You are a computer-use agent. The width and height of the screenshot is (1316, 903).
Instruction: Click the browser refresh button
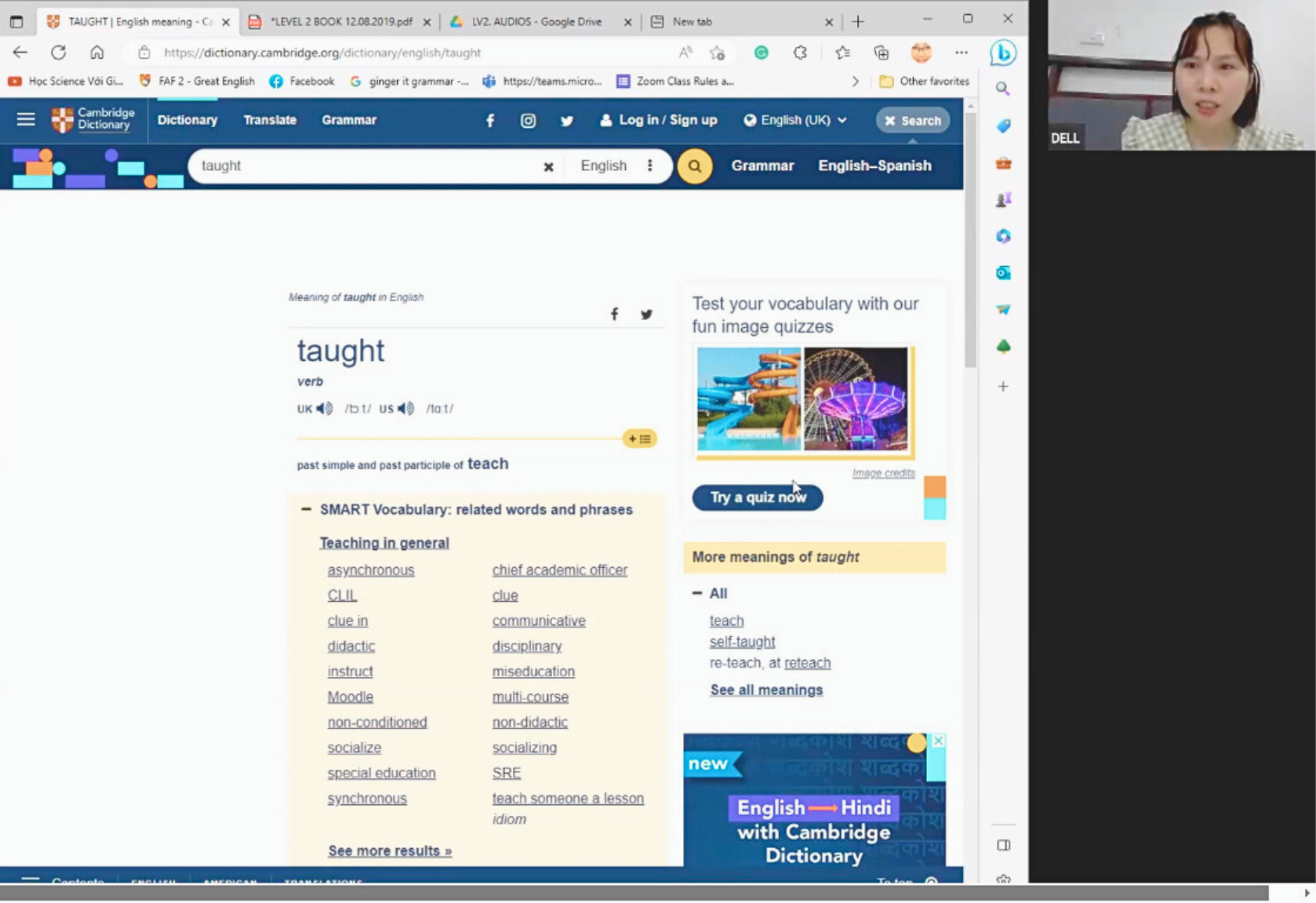(58, 53)
